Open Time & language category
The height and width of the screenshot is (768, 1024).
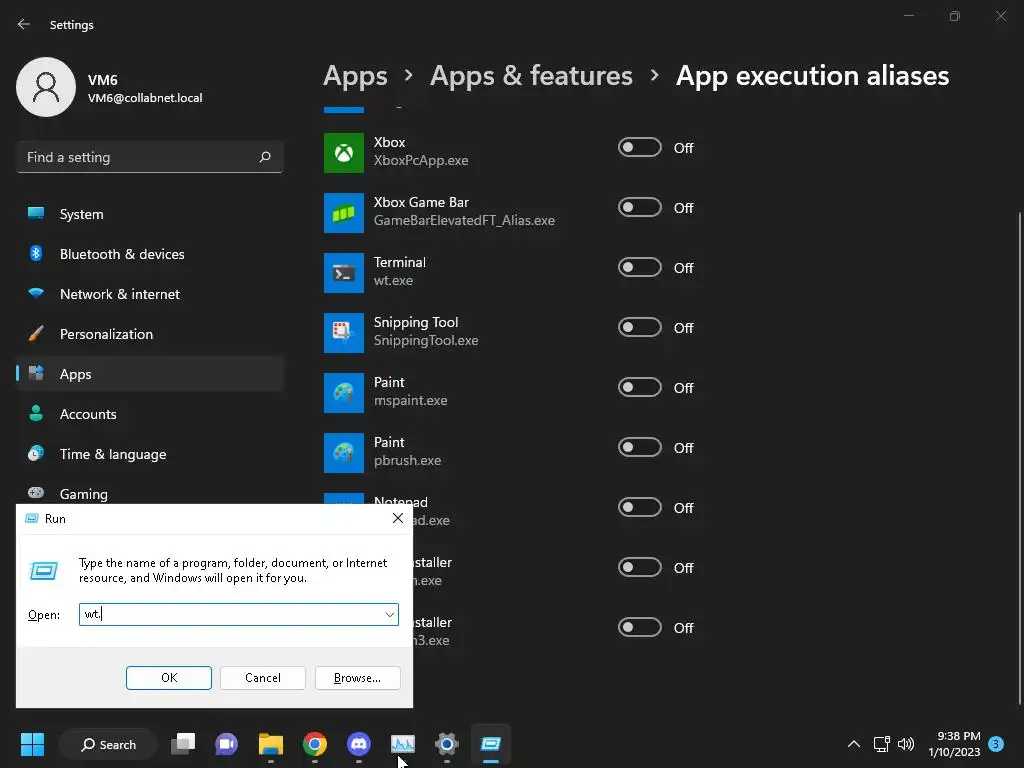(150, 454)
